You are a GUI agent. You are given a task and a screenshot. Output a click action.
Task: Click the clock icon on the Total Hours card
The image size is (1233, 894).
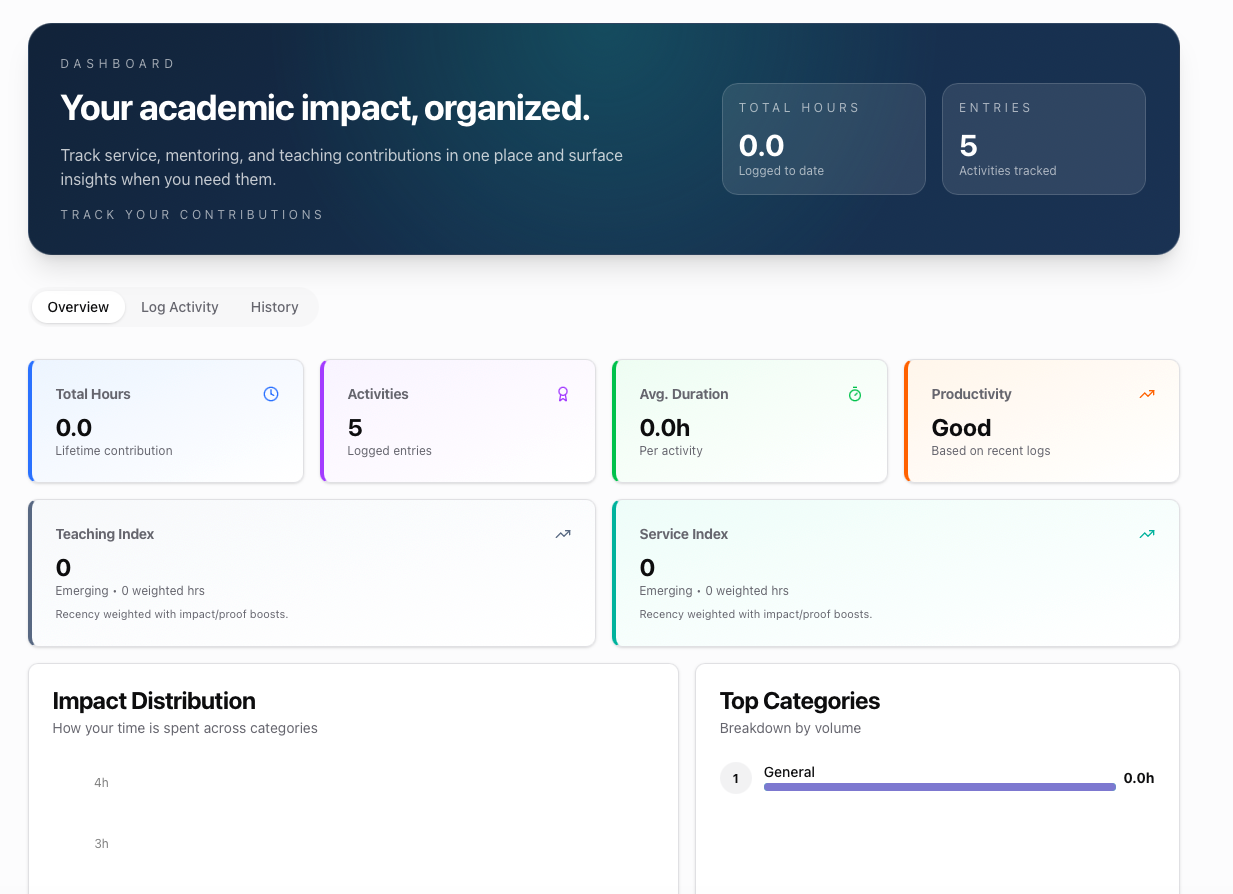click(270, 394)
